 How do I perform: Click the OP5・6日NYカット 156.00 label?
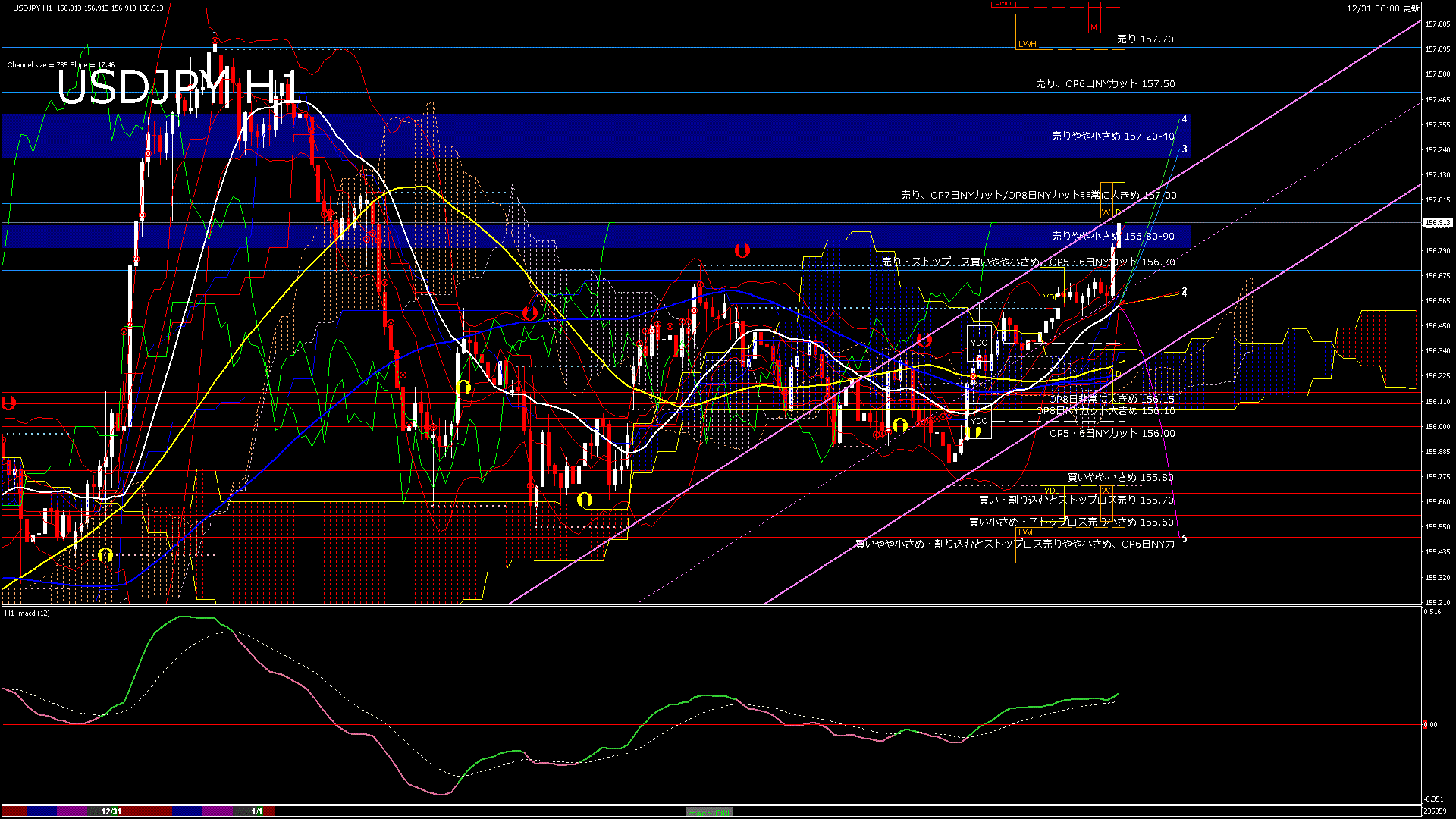click(1112, 433)
